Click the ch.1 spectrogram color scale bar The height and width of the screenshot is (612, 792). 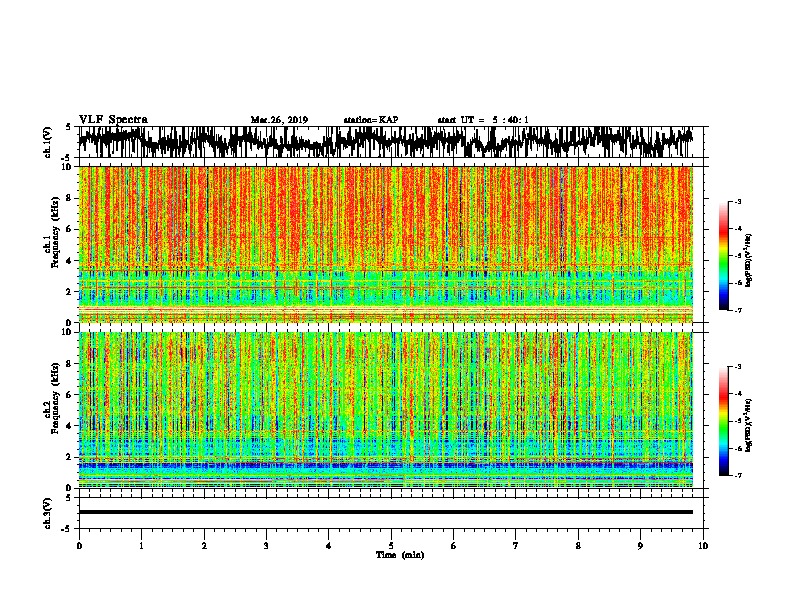click(x=724, y=256)
